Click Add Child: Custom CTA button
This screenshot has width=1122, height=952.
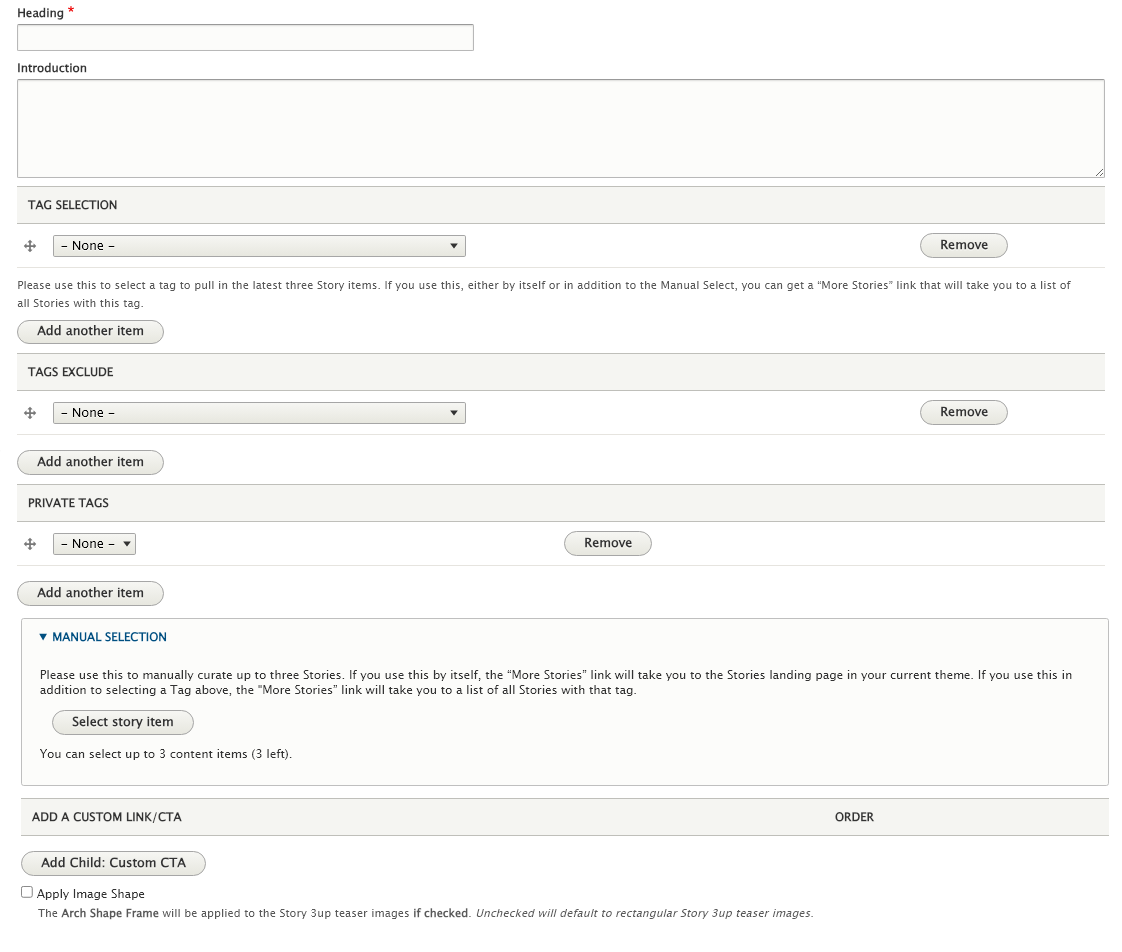point(113,863)
